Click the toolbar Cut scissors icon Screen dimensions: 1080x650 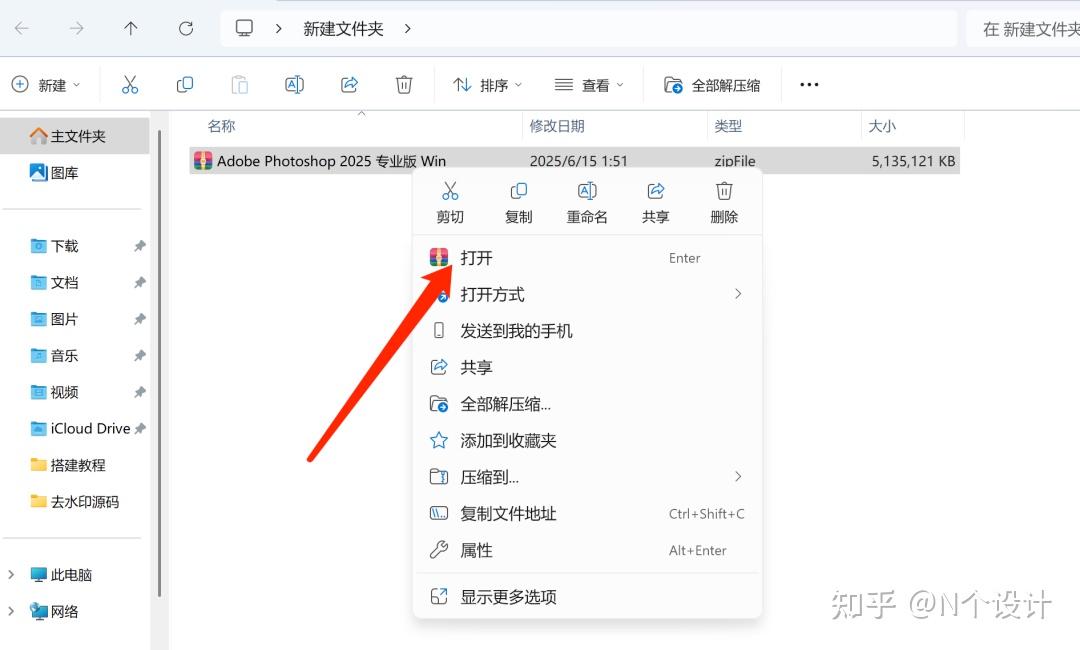pos(129,85)
